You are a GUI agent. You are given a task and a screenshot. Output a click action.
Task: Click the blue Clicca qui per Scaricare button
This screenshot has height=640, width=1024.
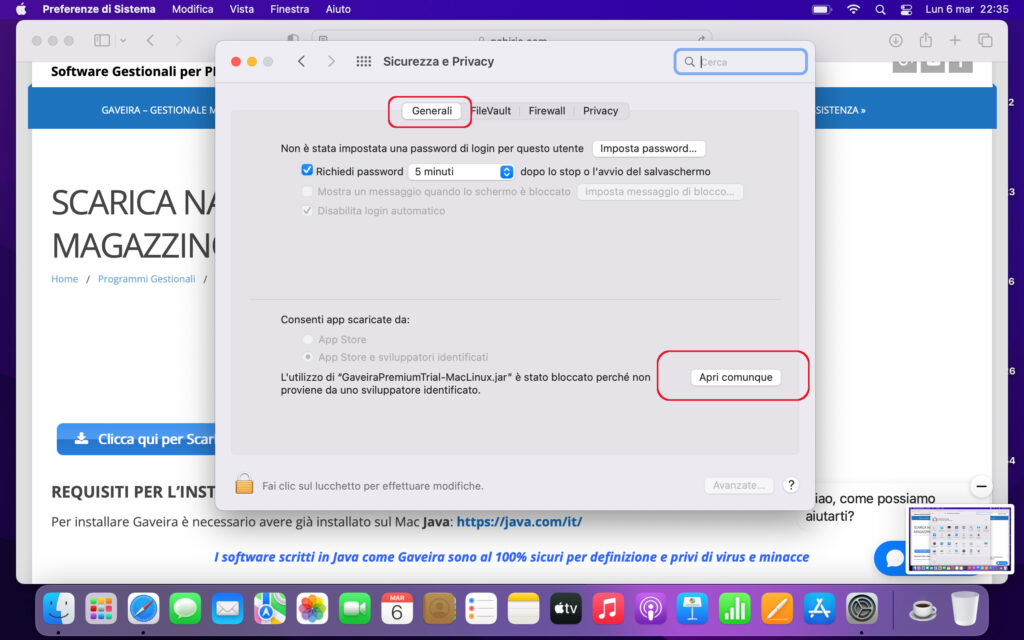136,439
